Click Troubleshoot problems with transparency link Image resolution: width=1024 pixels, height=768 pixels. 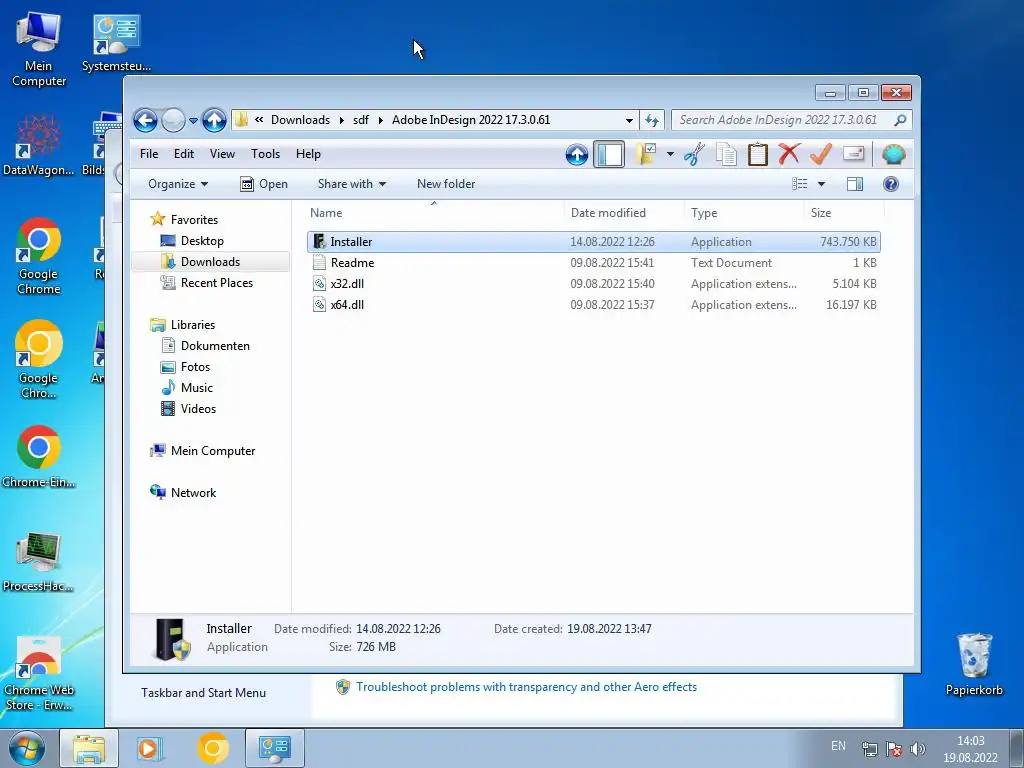(x=526, y=687)
